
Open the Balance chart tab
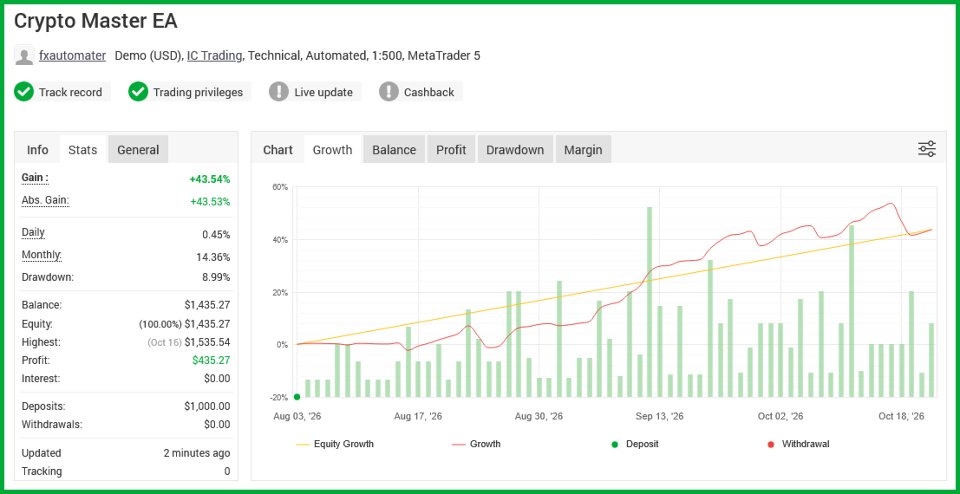394,149
